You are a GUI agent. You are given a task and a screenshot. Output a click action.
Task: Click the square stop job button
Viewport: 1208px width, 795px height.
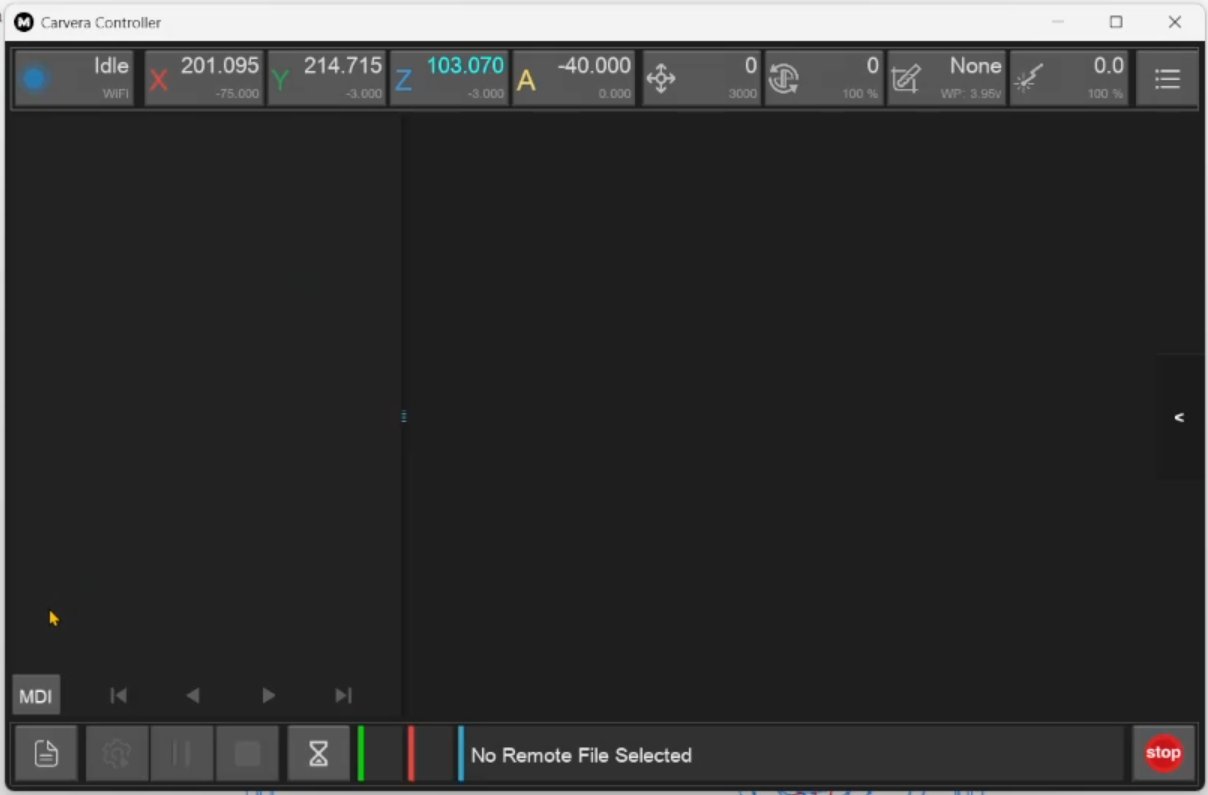pyautogui.click(x=247, y=753)
